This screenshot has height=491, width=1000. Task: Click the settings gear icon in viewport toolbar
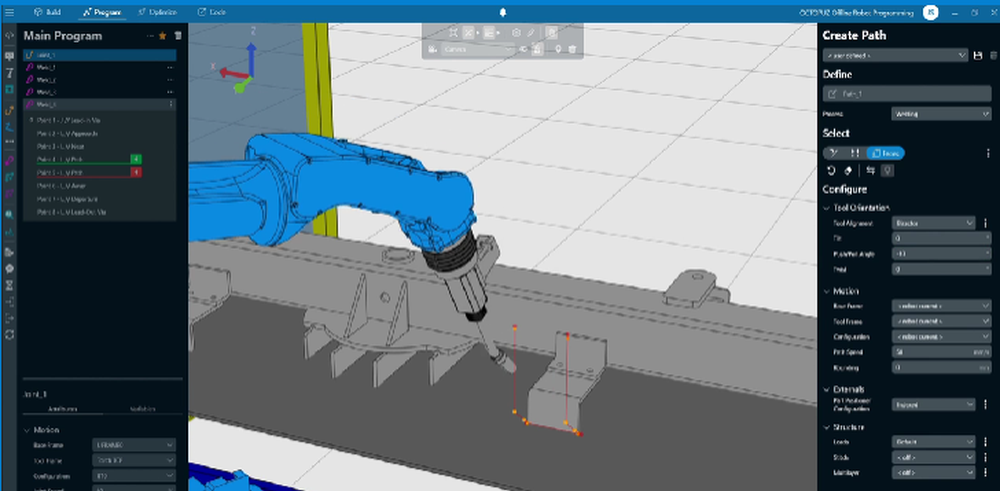(x=517, y=32)
